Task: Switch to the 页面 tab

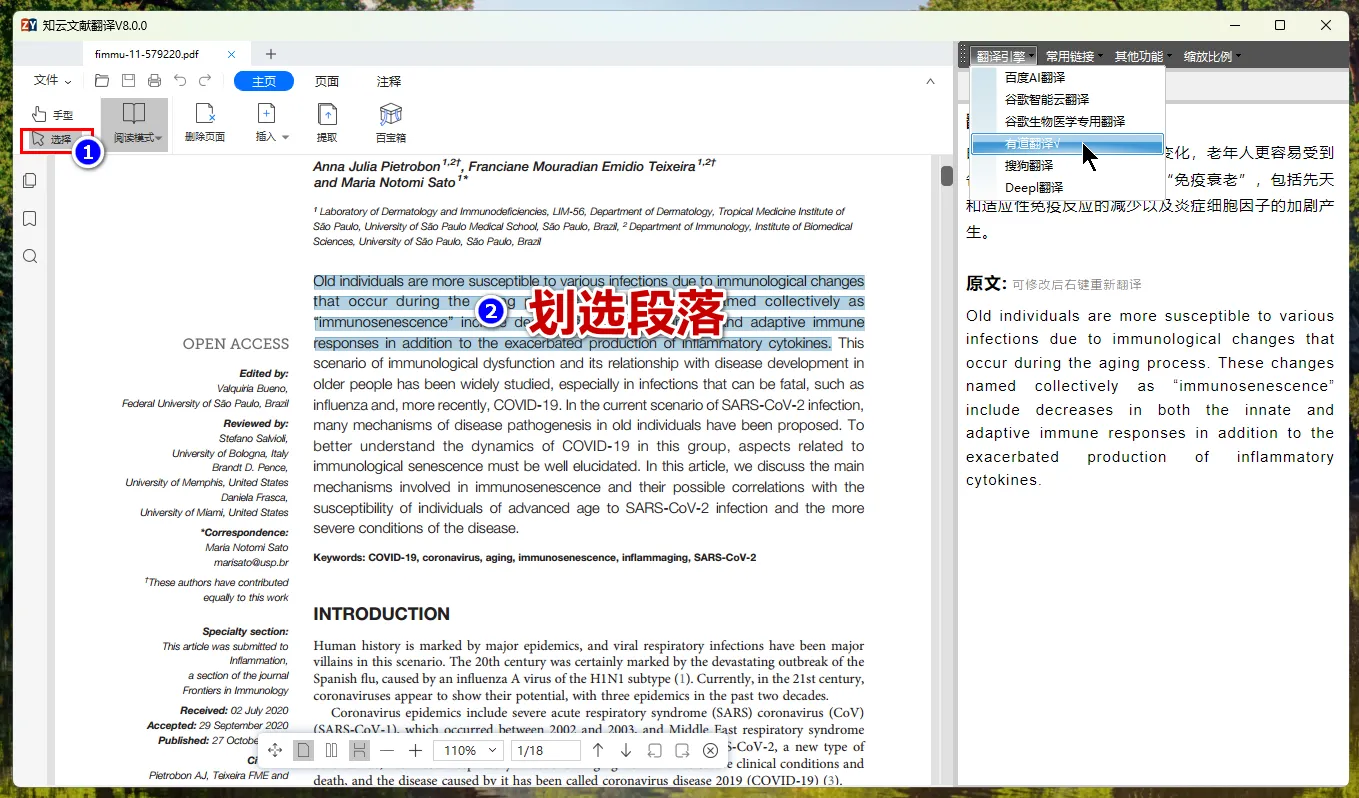Action: 326,81
